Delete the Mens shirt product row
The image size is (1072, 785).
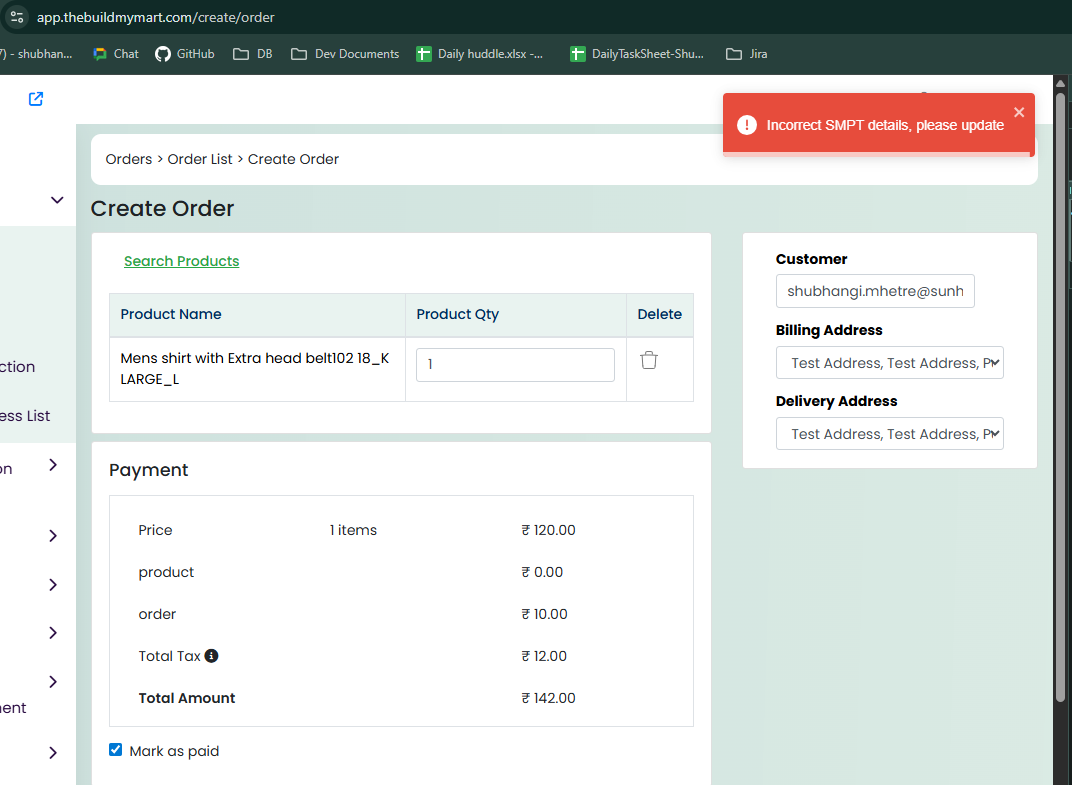[649, 360]
